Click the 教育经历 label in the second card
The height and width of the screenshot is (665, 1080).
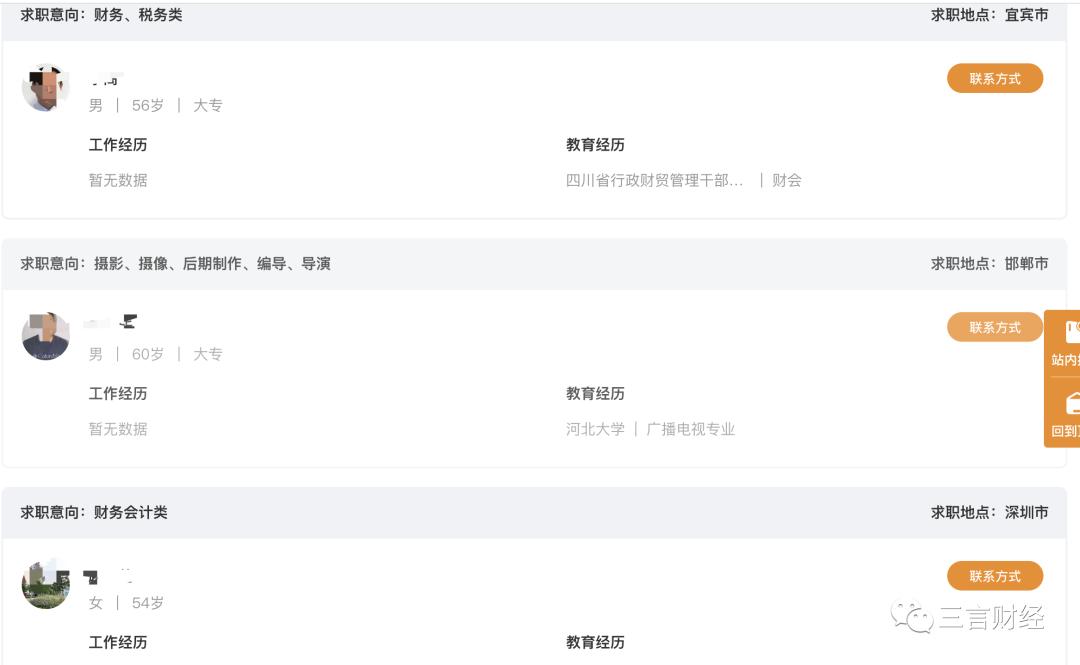592,393
